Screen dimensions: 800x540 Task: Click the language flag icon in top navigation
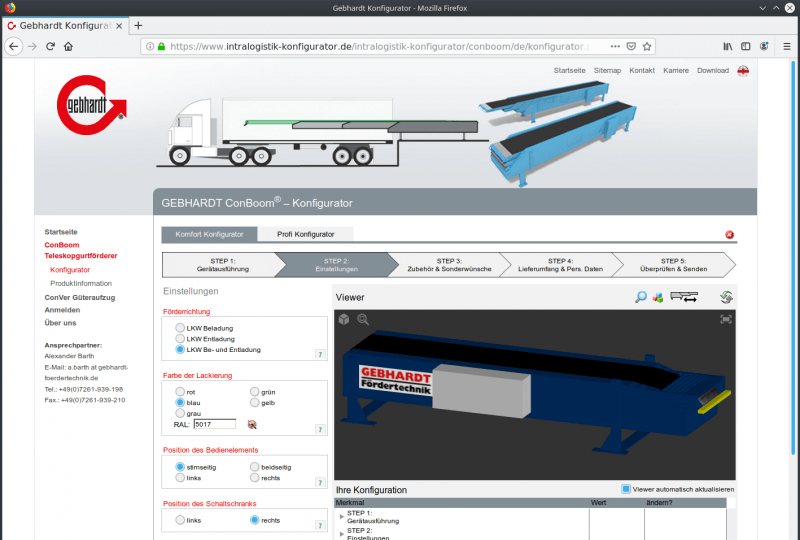coord(743,71)
